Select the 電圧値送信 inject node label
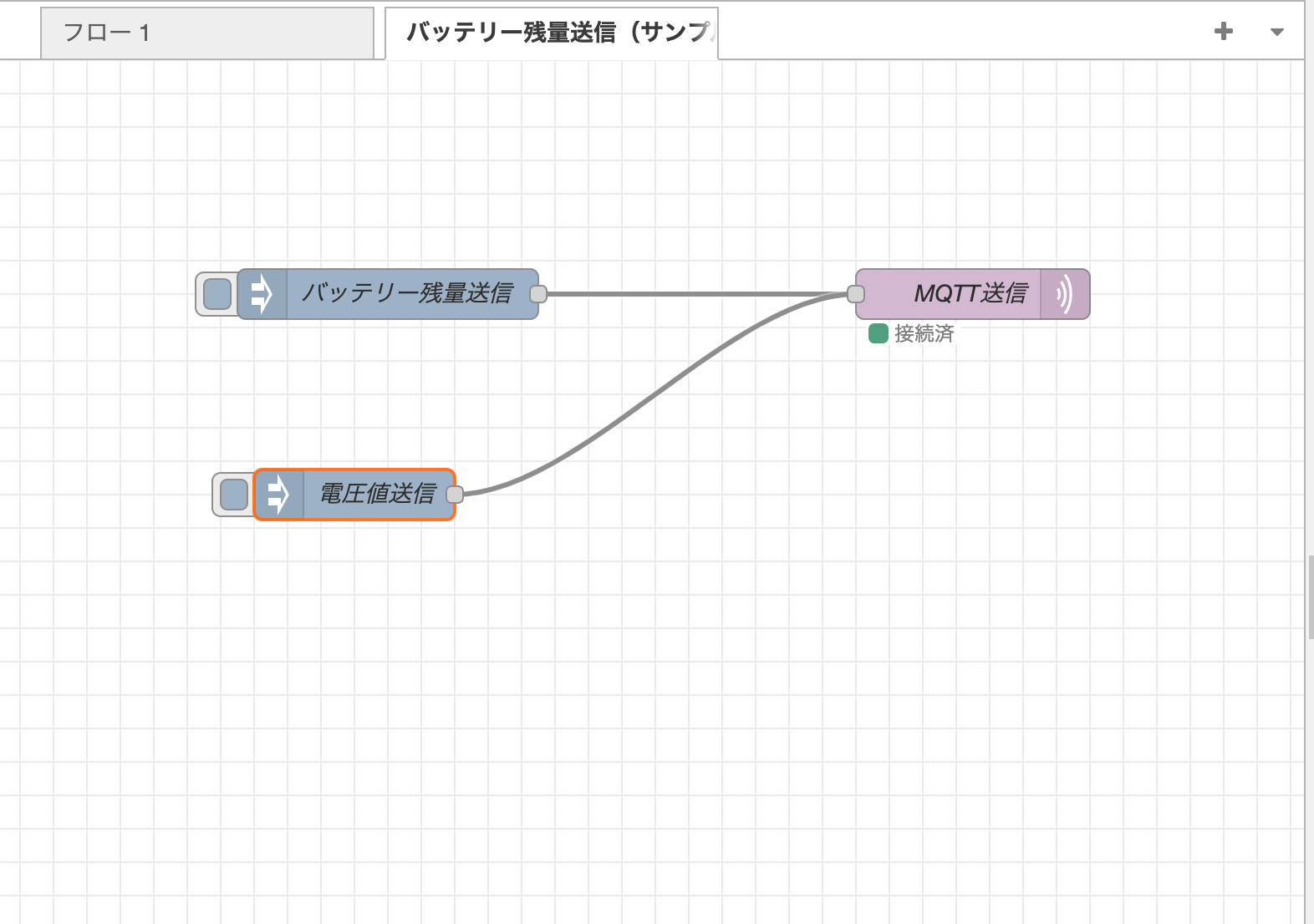 click(378, 494)
